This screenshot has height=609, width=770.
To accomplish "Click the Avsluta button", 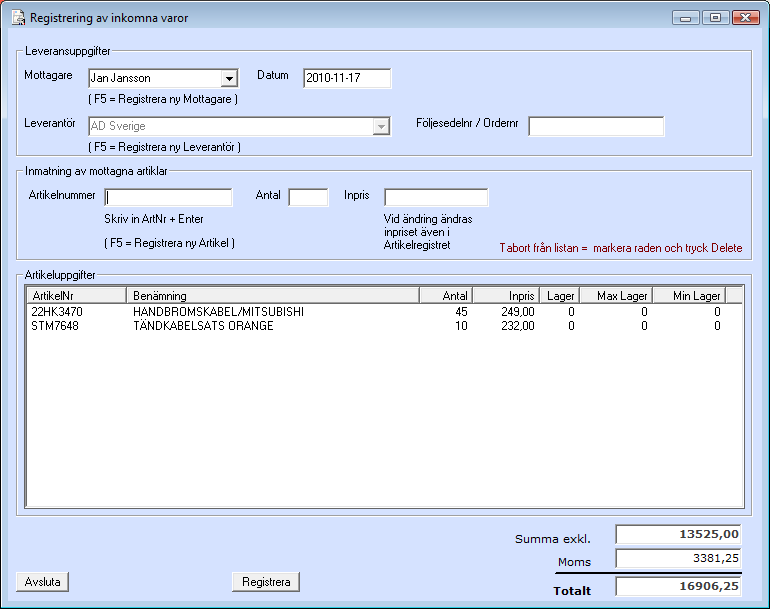I will click(x=42, y=582).
